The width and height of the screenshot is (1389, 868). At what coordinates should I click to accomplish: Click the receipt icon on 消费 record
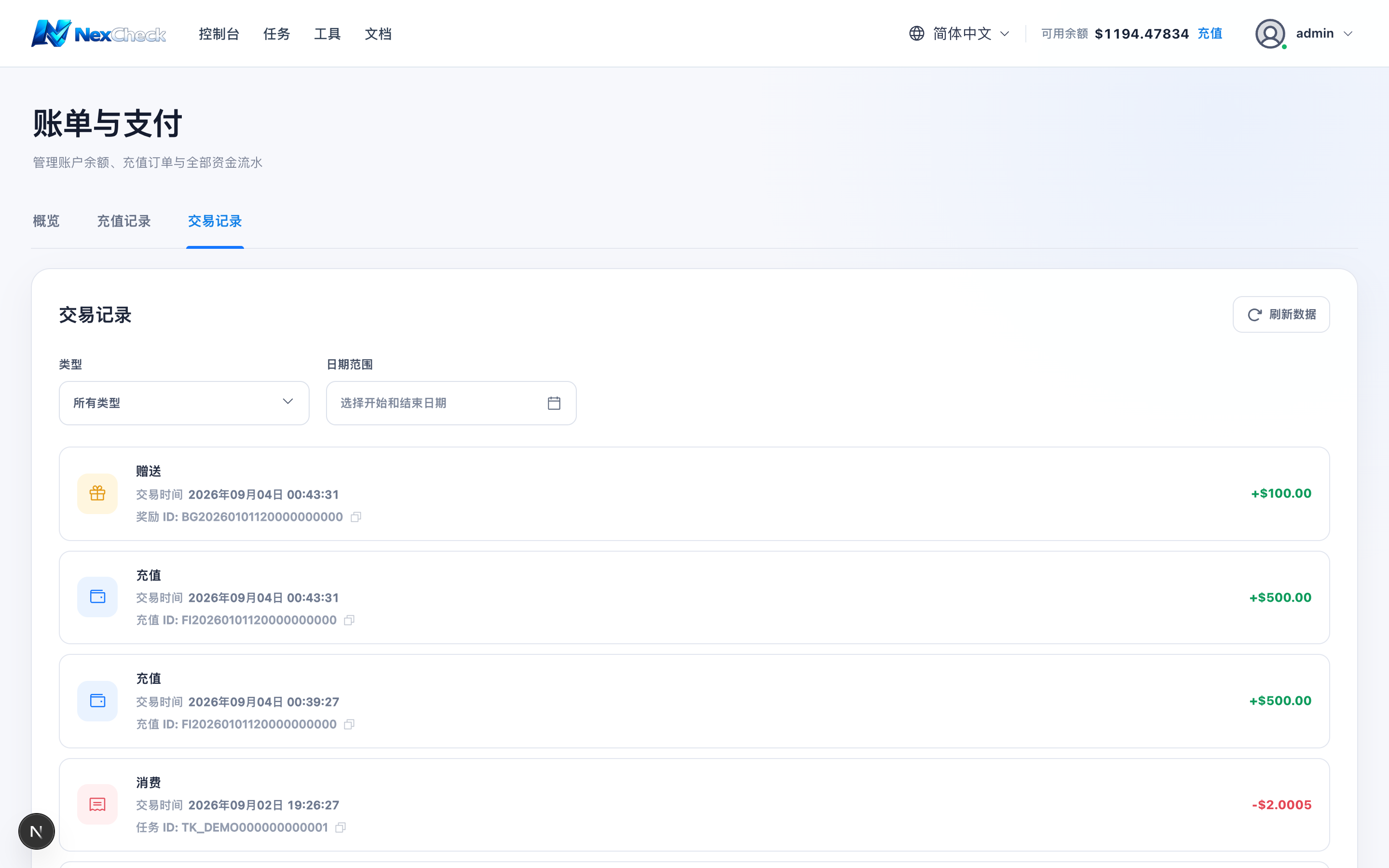click(x=97, y=804)
